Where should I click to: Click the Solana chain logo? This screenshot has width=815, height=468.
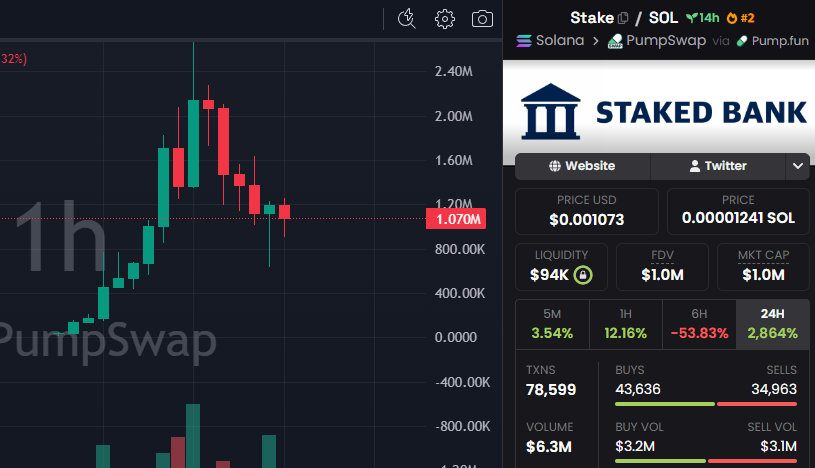click(524, 41)
